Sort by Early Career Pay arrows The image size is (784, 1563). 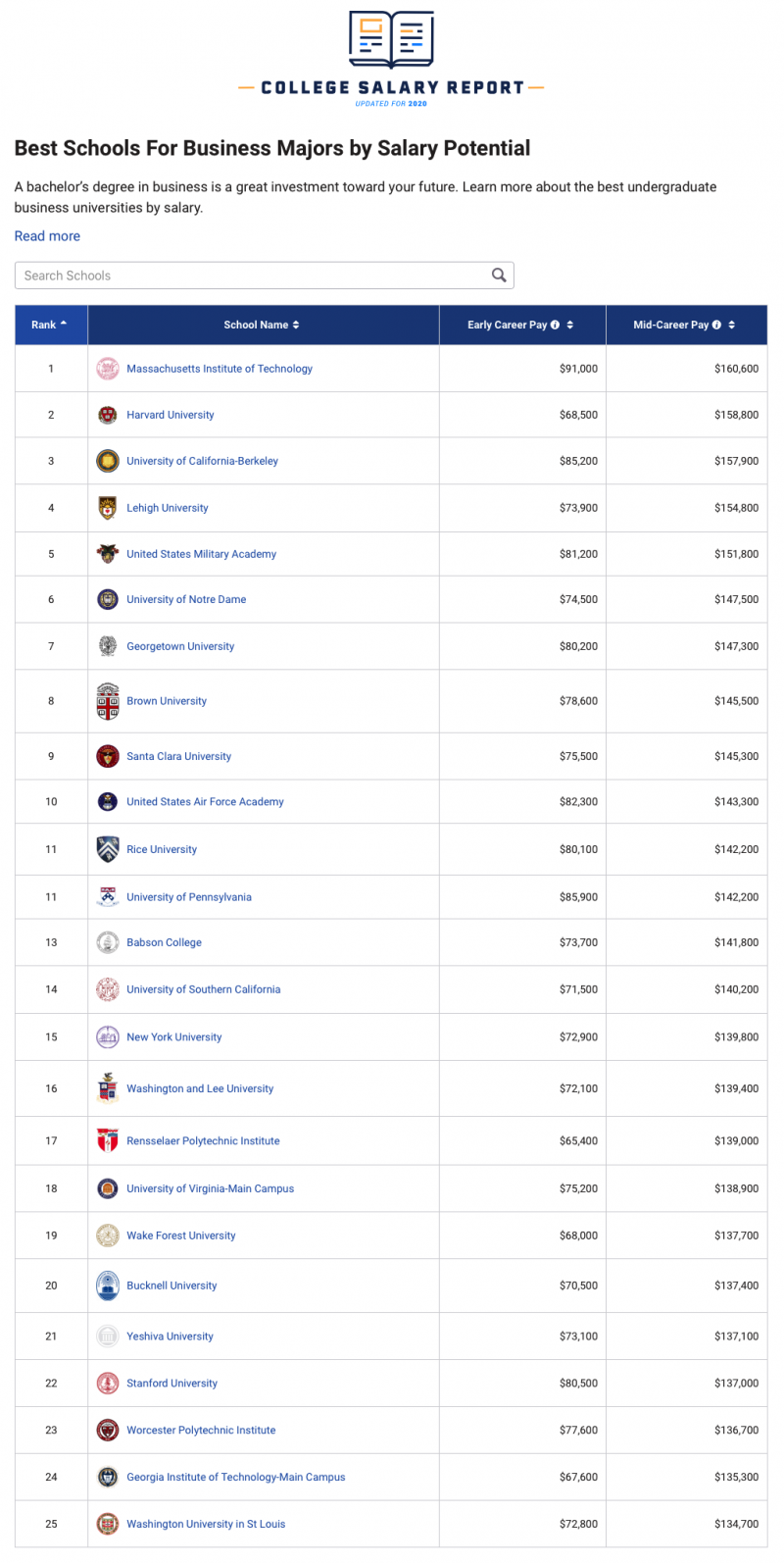[x=570, y=325]
